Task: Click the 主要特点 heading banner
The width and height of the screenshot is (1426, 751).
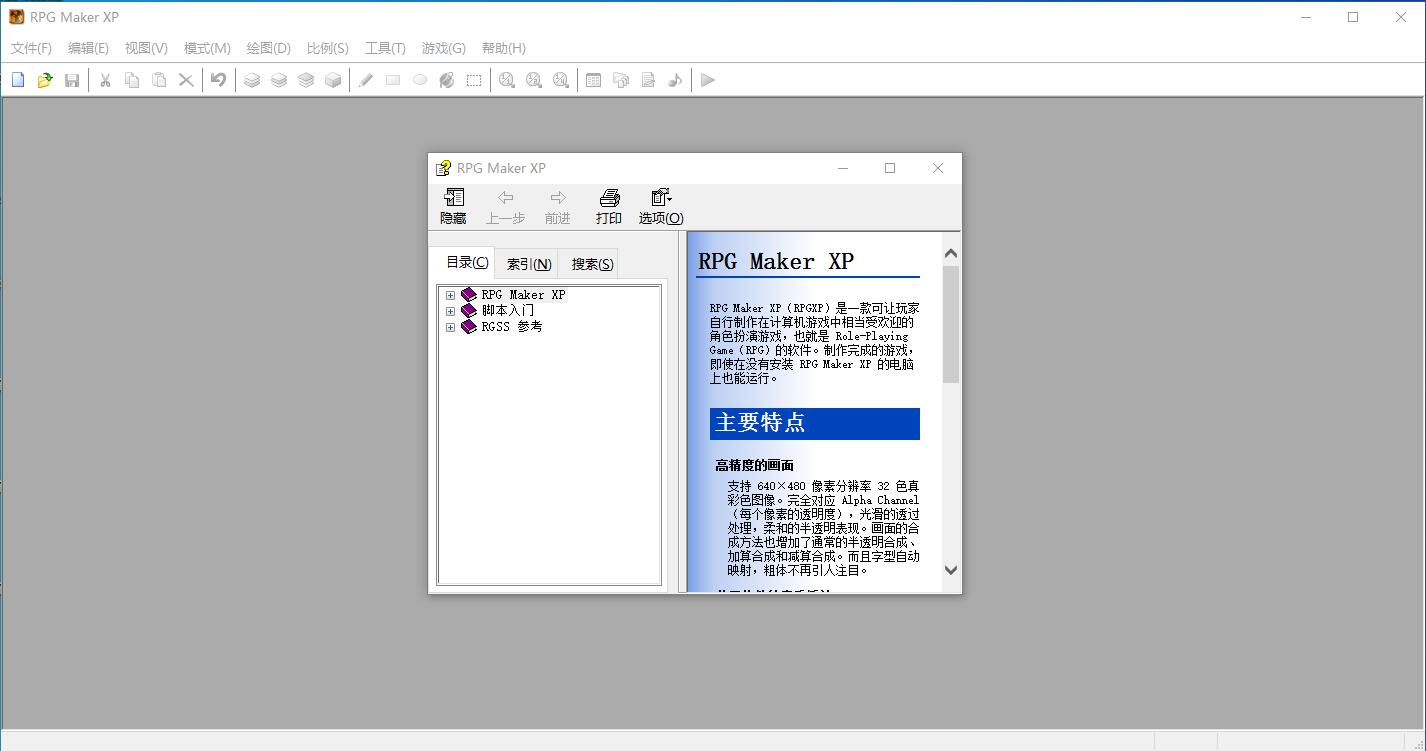Action: 815,423
